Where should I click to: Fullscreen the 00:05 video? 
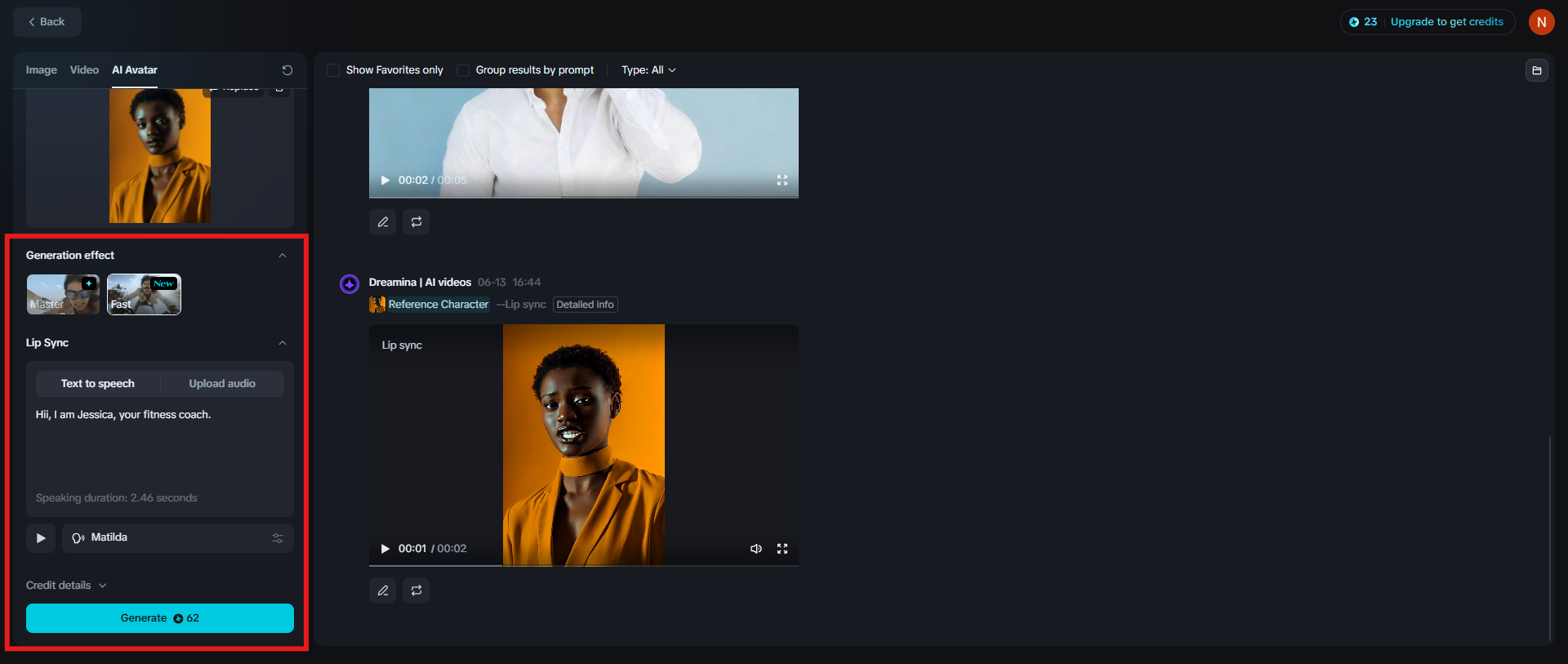pos(782,180)
